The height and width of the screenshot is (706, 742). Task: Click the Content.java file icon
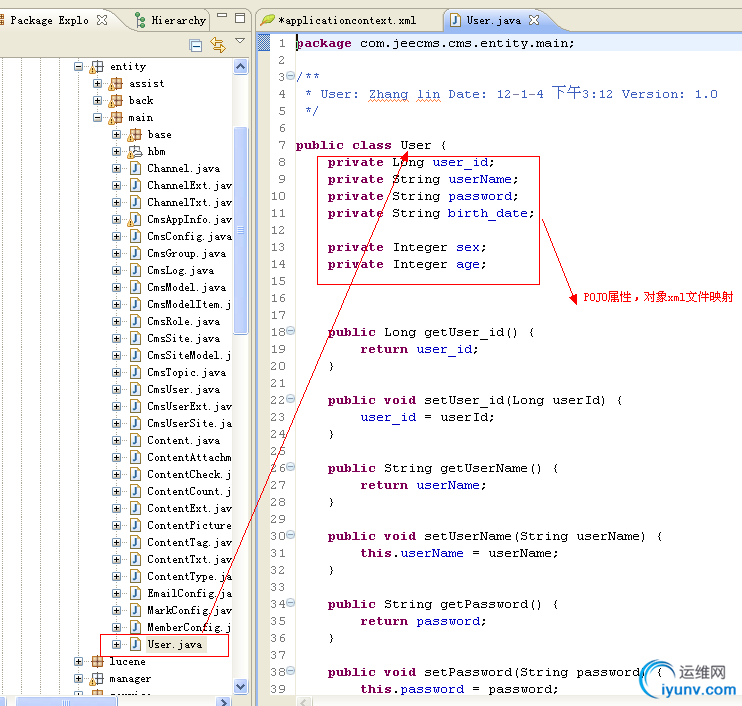click(x=135, y=441)
